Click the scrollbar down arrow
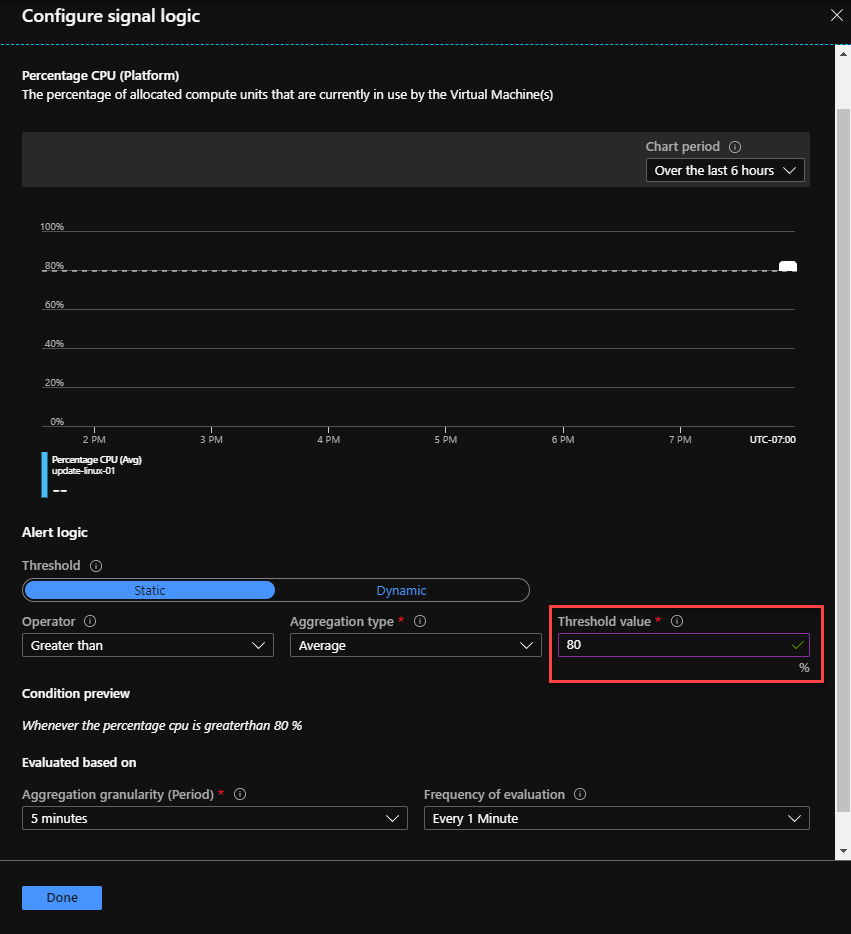Screen dimensions: 851x934 843,850
